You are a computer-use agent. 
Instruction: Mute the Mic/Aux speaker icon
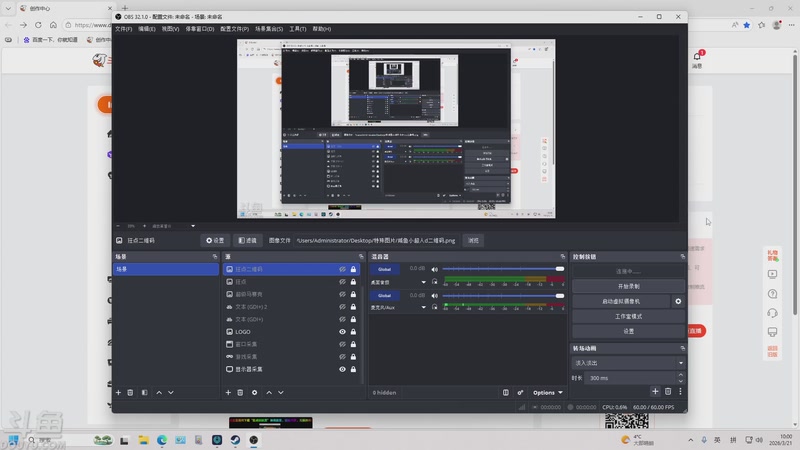pos(435,295)
